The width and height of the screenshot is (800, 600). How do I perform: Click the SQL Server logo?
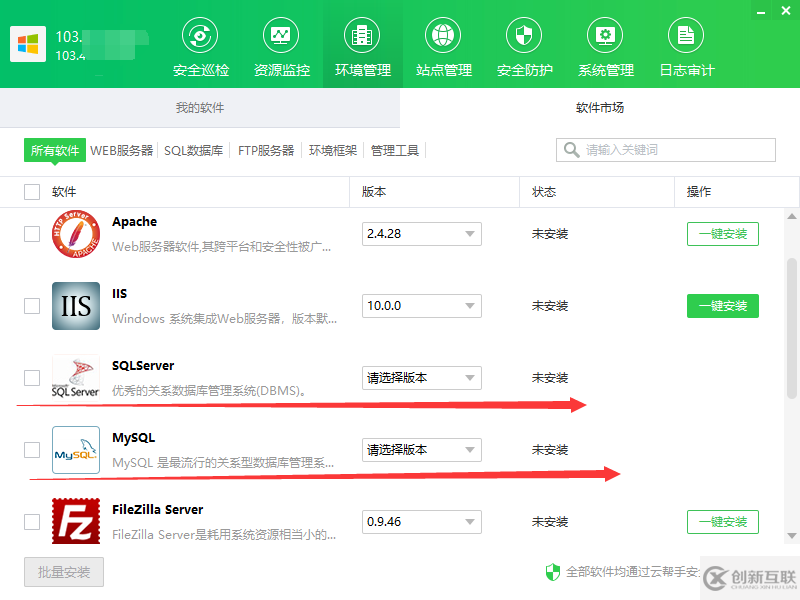[x=76, y=378]
